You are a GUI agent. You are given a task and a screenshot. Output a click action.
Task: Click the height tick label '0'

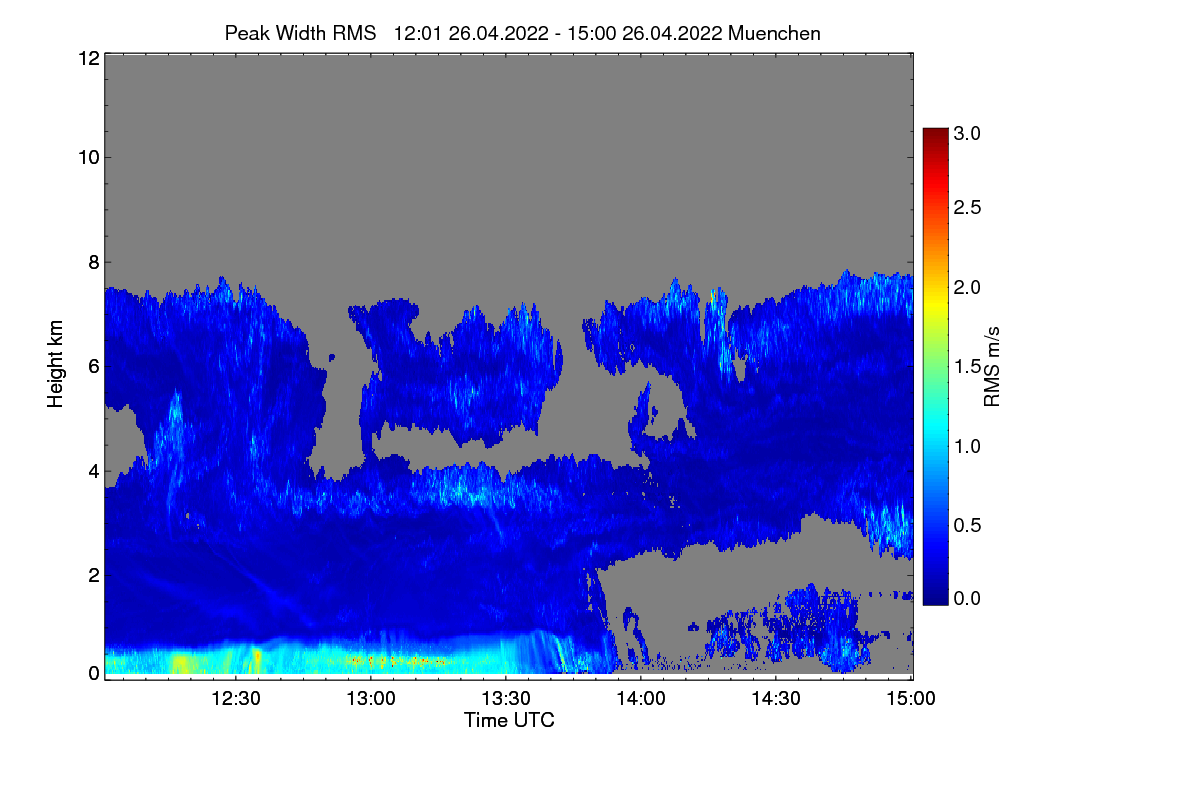click(92, 673)
